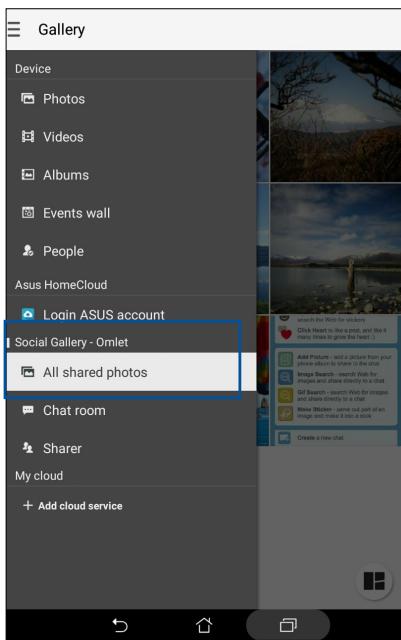Open the People entry

(x=131, y=251)
